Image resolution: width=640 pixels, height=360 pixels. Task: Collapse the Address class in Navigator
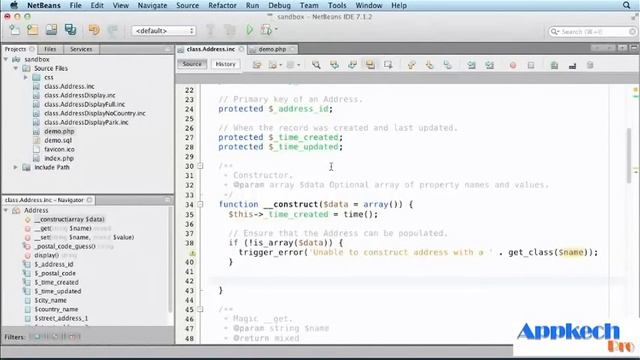(x=6, y=210)
